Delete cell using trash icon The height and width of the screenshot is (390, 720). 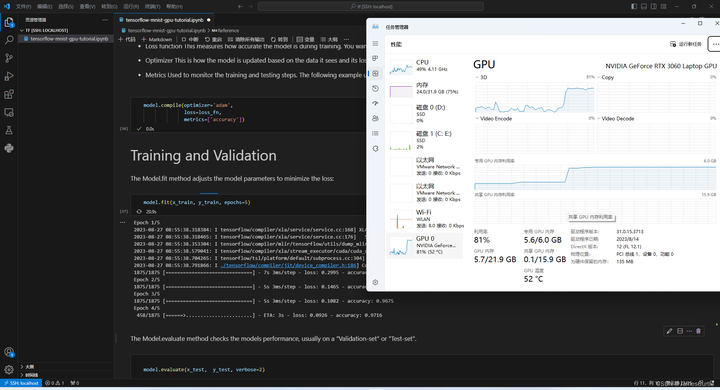pos(698,331)
